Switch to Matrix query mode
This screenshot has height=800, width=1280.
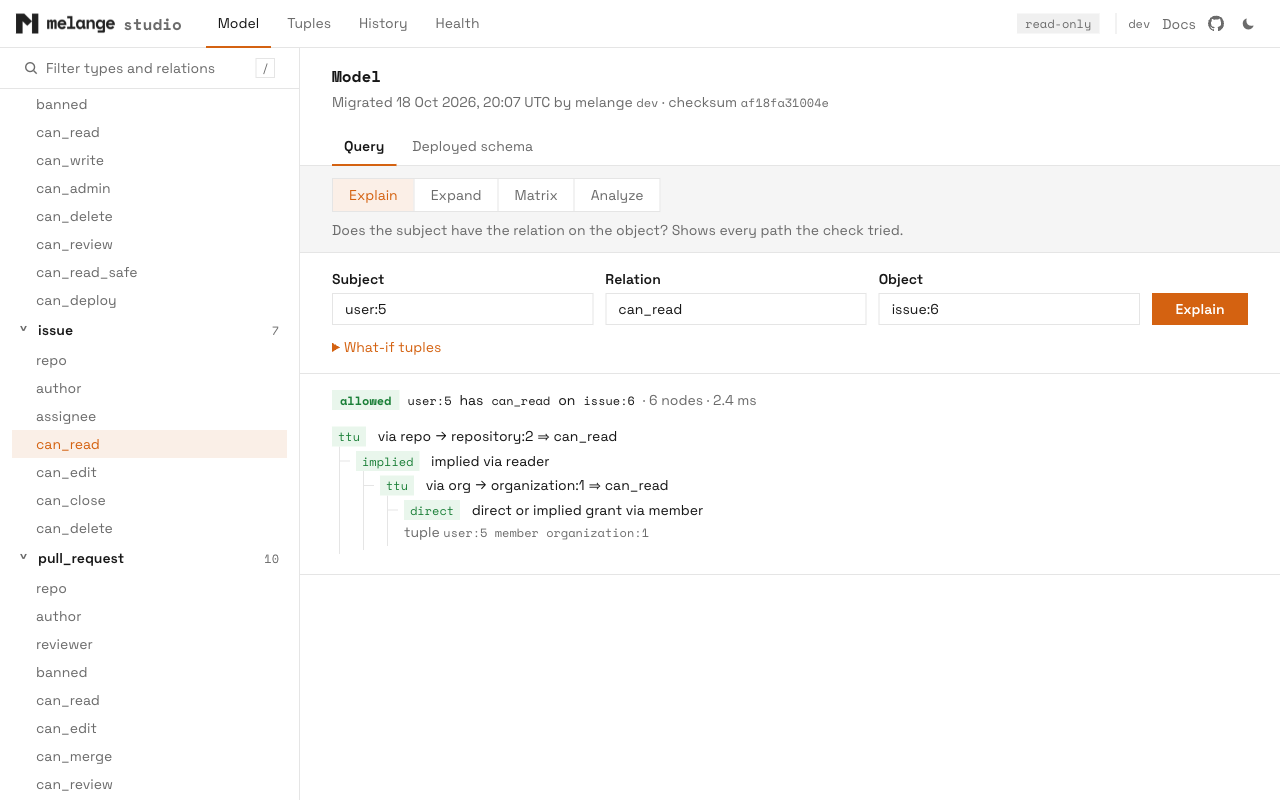[x=536, y=195]
